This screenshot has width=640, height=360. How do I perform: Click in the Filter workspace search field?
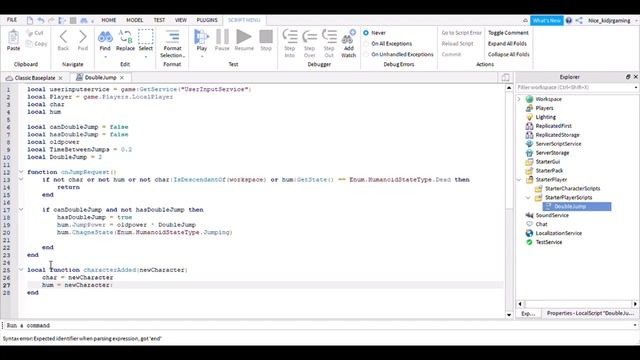[x=576, y=87]
